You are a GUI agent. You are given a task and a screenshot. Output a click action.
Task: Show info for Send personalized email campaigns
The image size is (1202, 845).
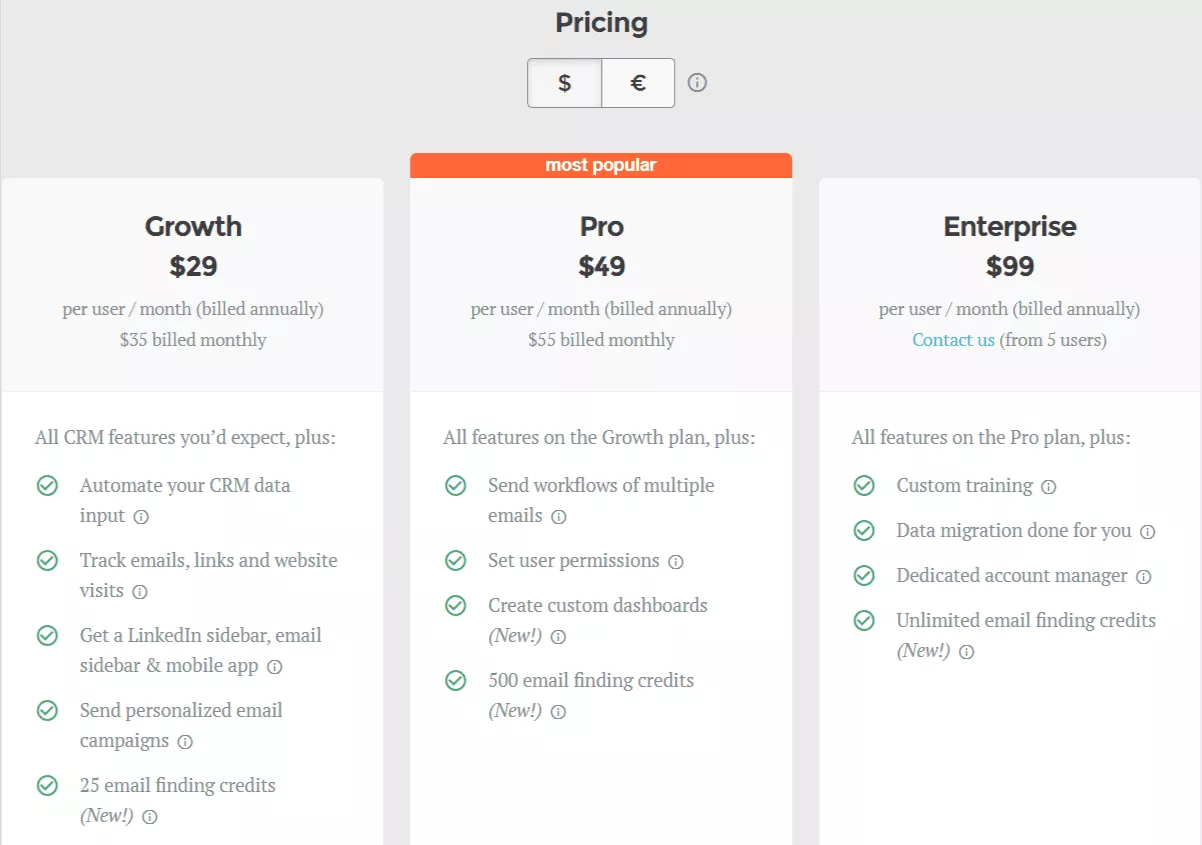click(185, 742)
